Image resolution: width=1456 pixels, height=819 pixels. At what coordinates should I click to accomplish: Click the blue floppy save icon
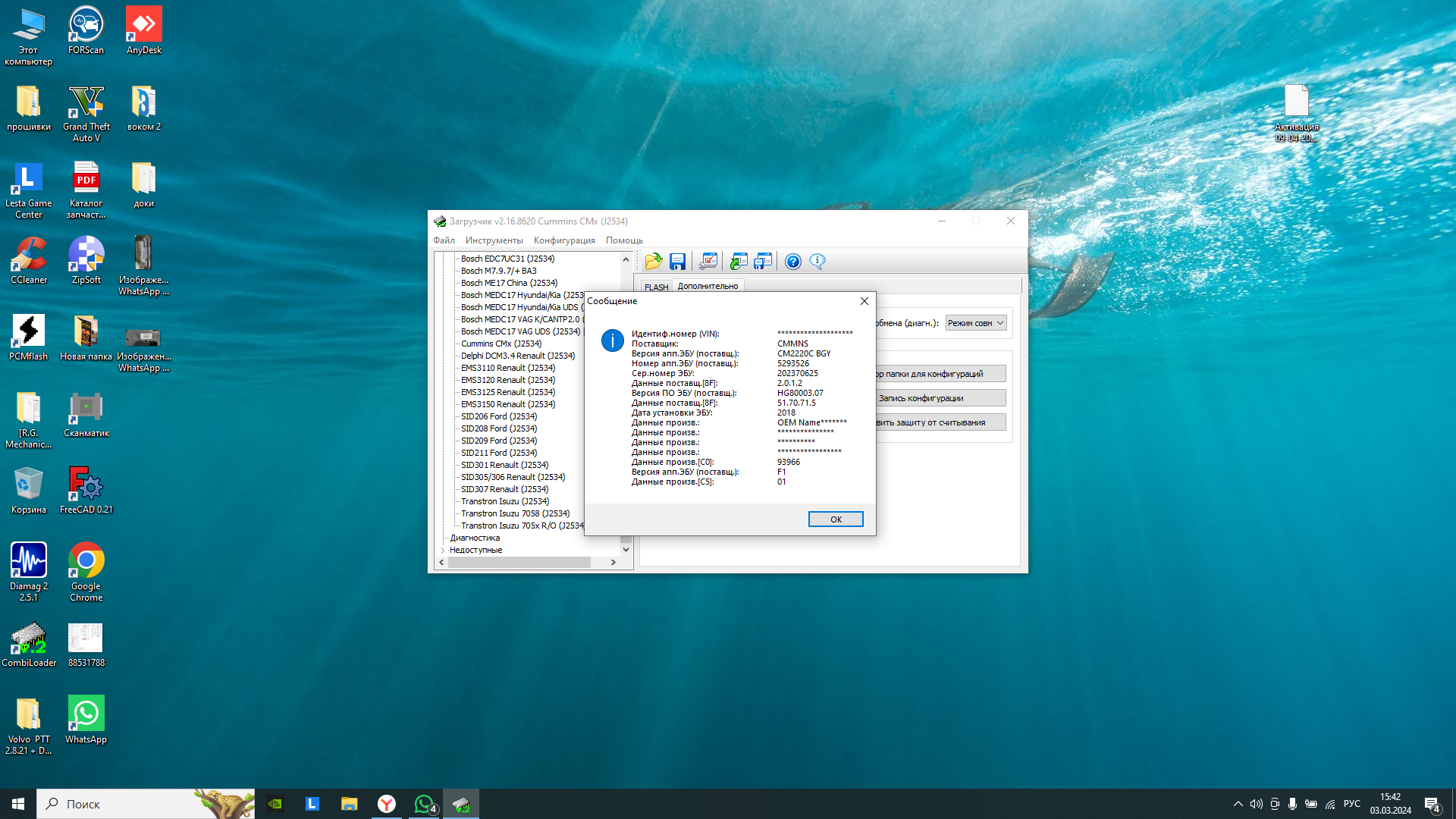(x=677, y=262)
